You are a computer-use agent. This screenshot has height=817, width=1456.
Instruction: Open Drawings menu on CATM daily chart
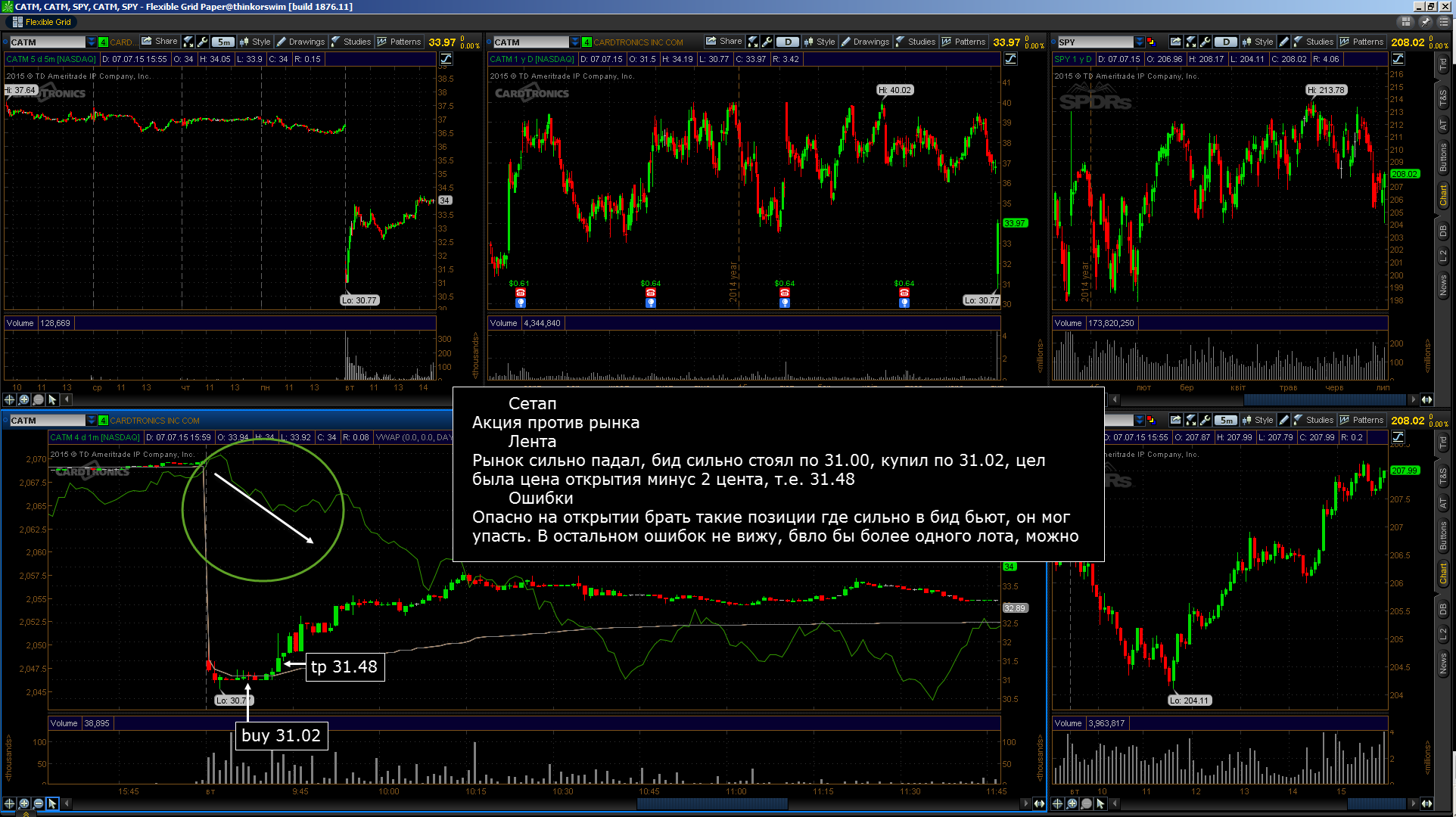click(866, 42)
